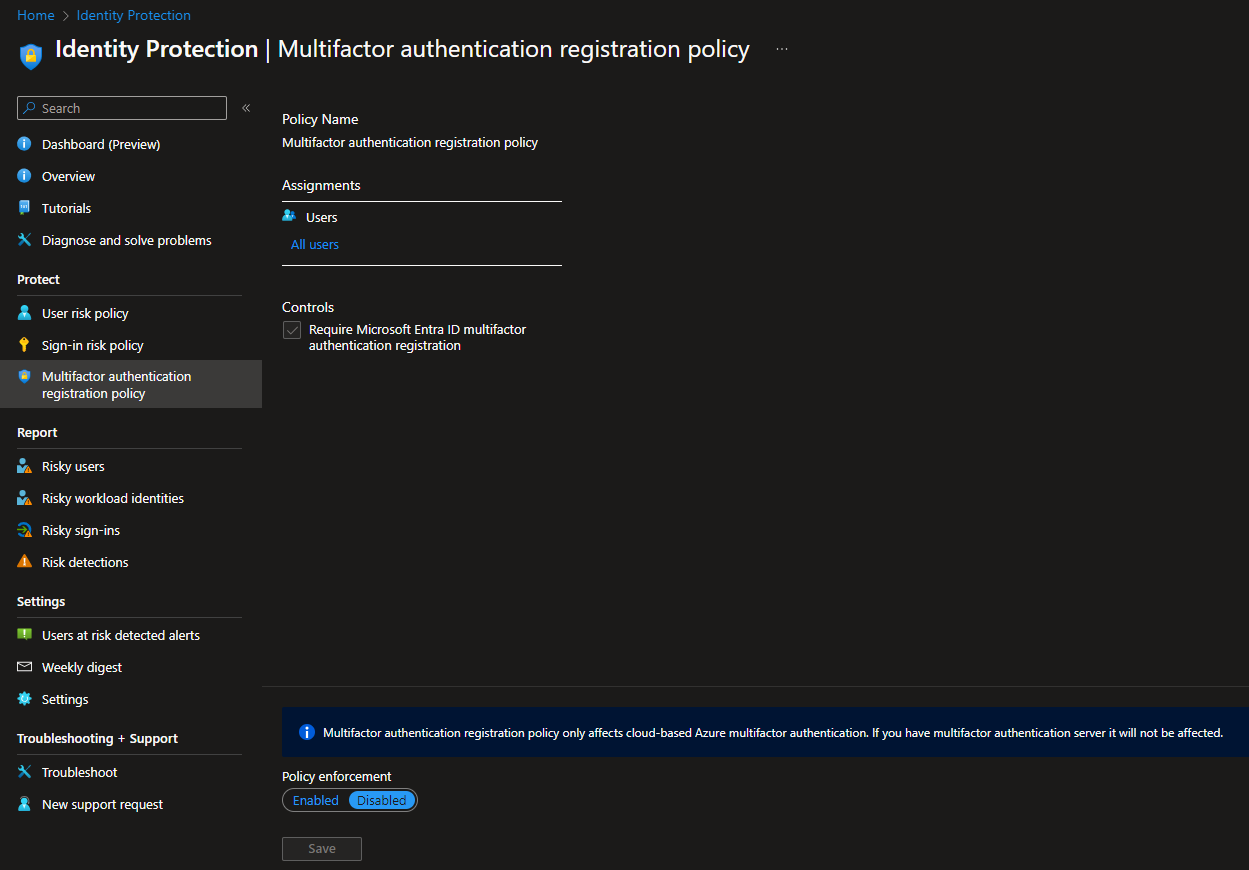Click the blue info icon in the banner
The width and height of the screenshot is (1249, 870).
coord(307,733)
